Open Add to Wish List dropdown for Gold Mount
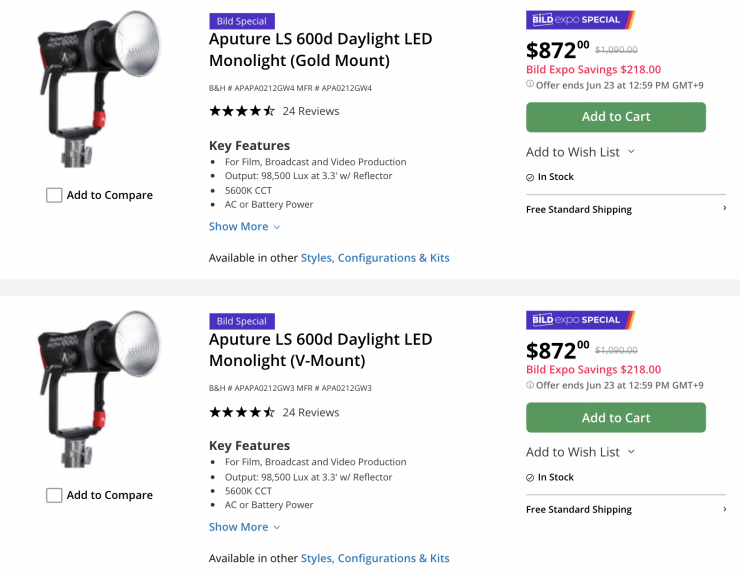The width and height of the screenshot is (740, 576). (580, 152)
